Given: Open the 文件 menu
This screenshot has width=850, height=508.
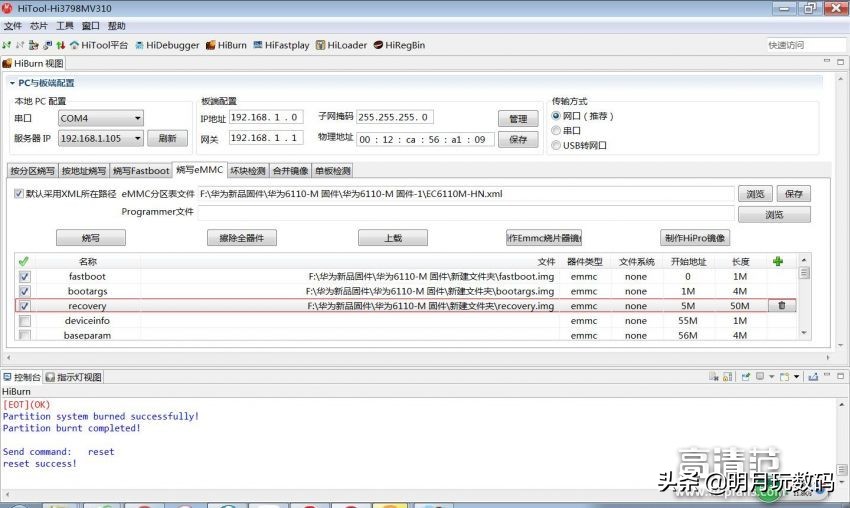Looking at the screenshot, I should point(12,25).
